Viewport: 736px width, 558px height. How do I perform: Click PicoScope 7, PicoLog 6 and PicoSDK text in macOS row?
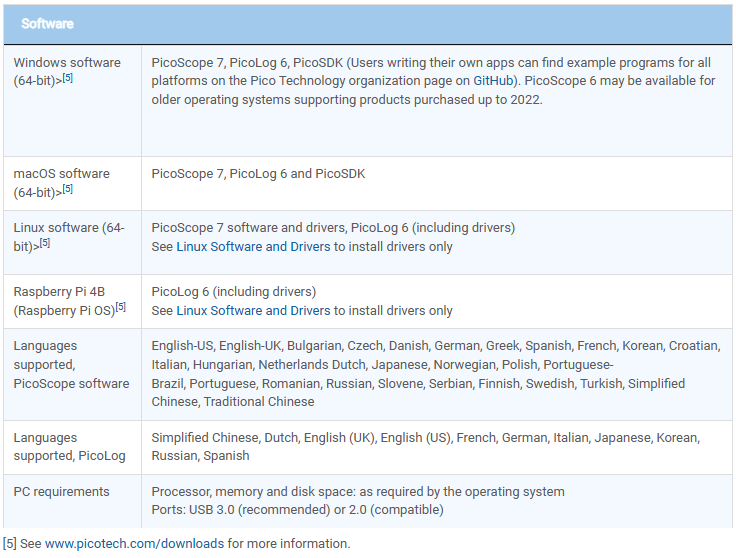(x=258, y=173)
